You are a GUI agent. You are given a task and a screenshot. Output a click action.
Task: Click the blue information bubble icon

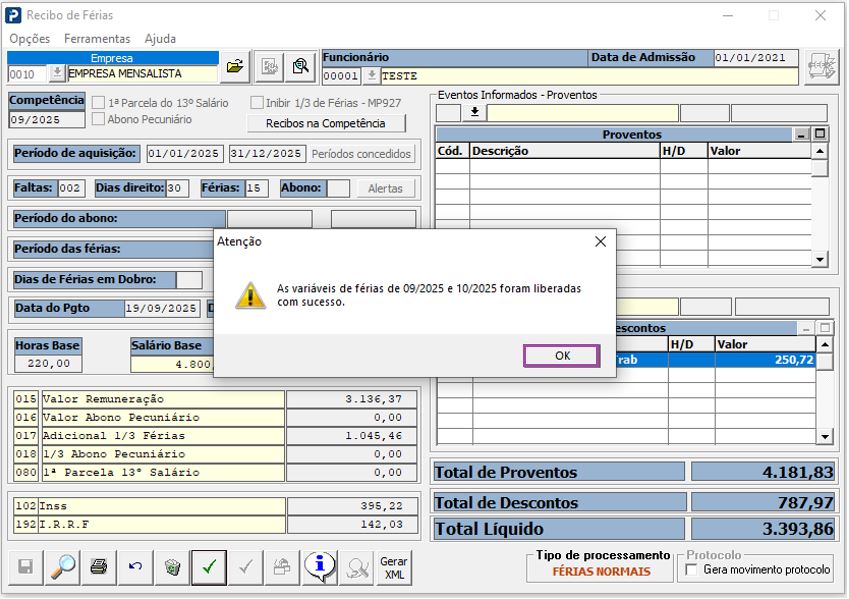coord(319,567)
